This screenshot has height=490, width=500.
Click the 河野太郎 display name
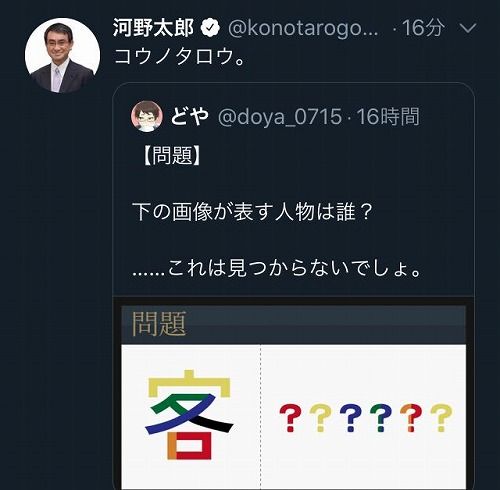[x=153, y=28]
